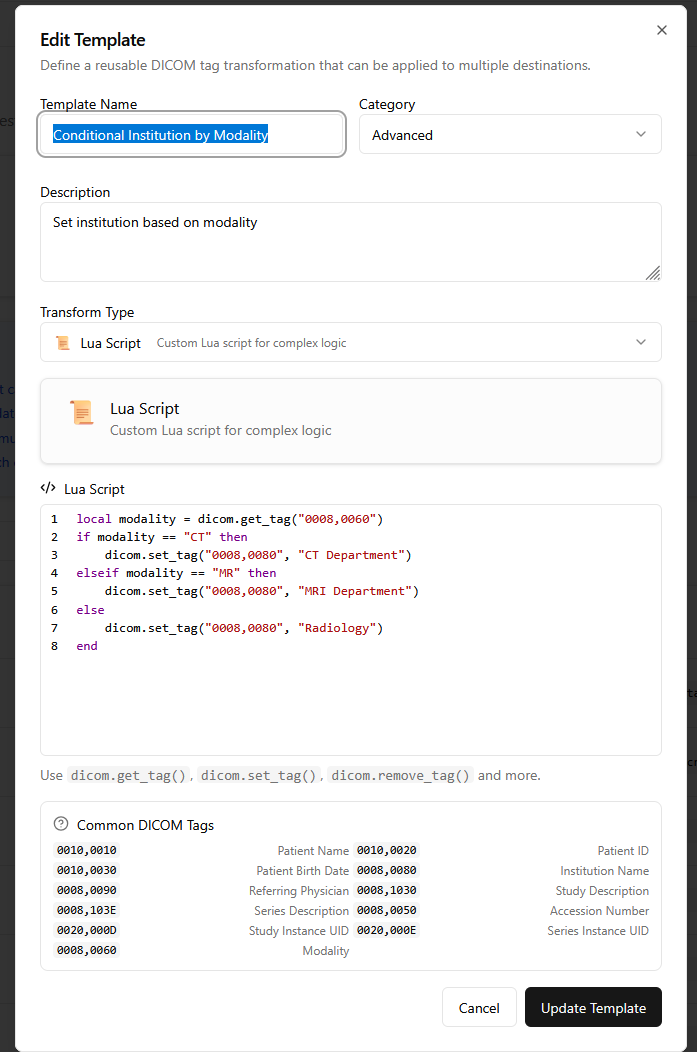
Task: Click the Category dropdown chevron arrow
Action: 641,135
